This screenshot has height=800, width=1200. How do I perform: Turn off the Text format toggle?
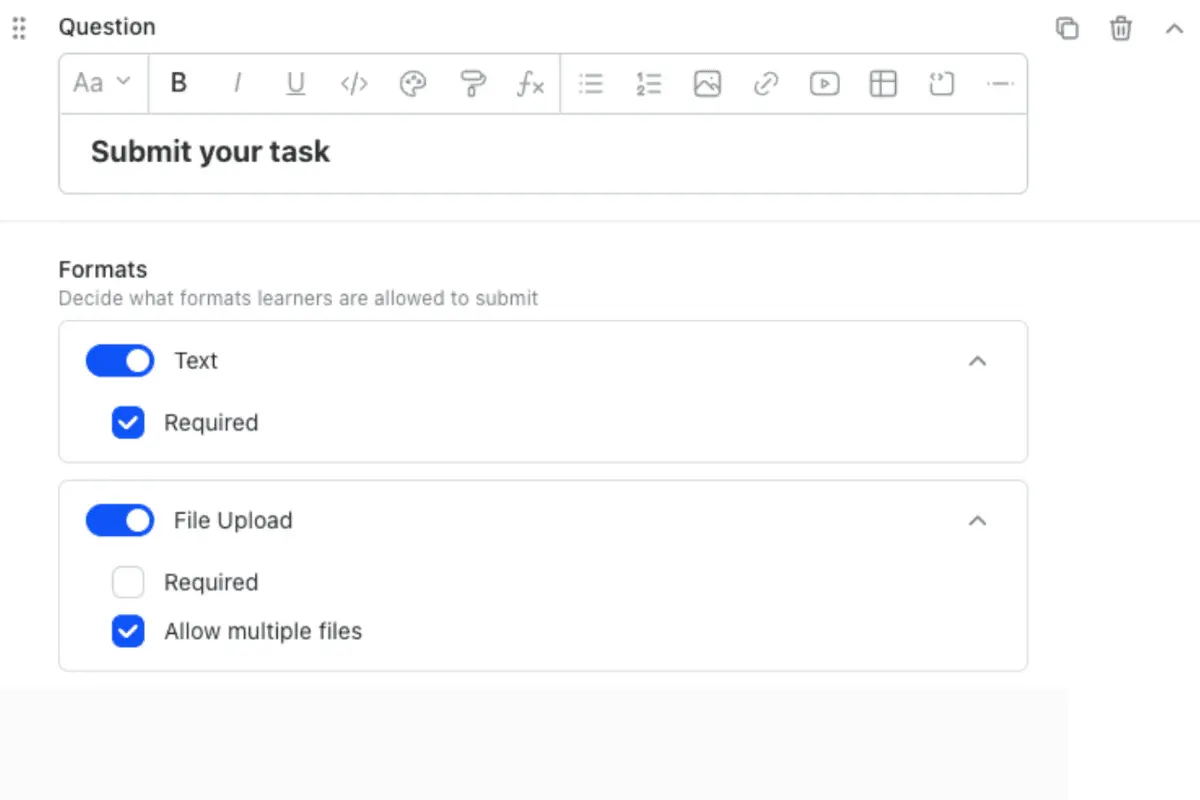point(120,361)
